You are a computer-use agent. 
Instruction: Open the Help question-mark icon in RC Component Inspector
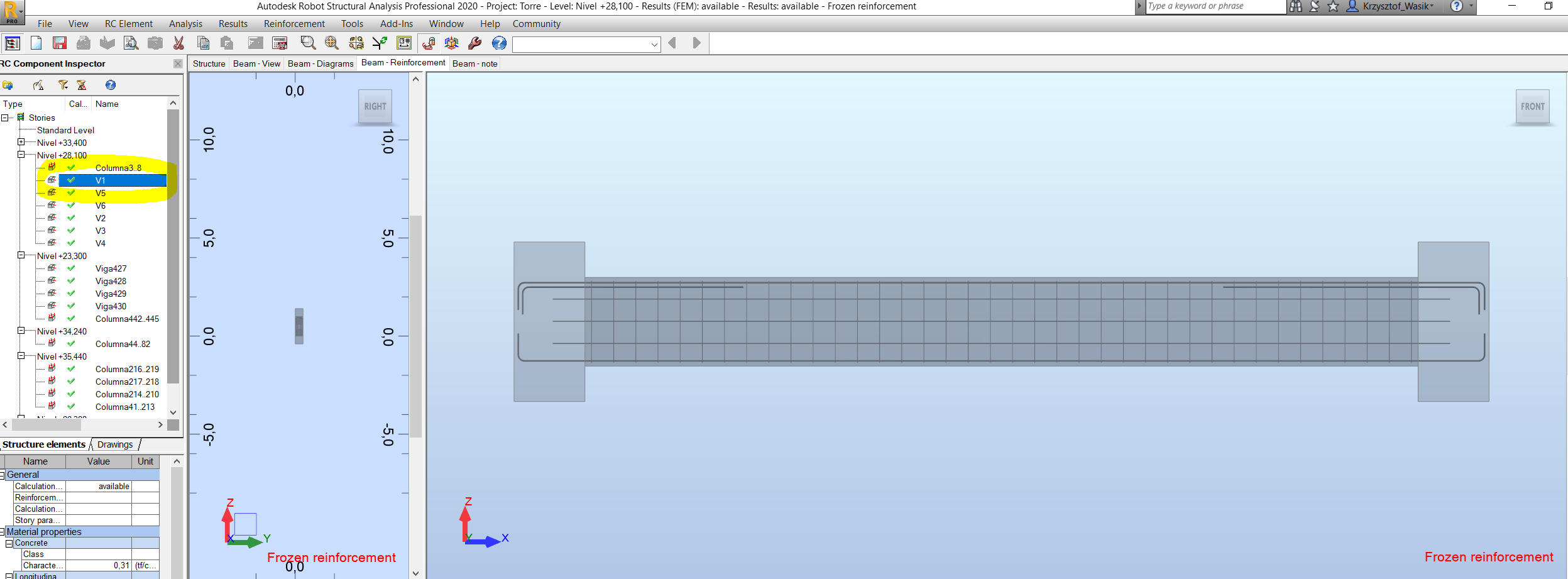coord(111,85)
